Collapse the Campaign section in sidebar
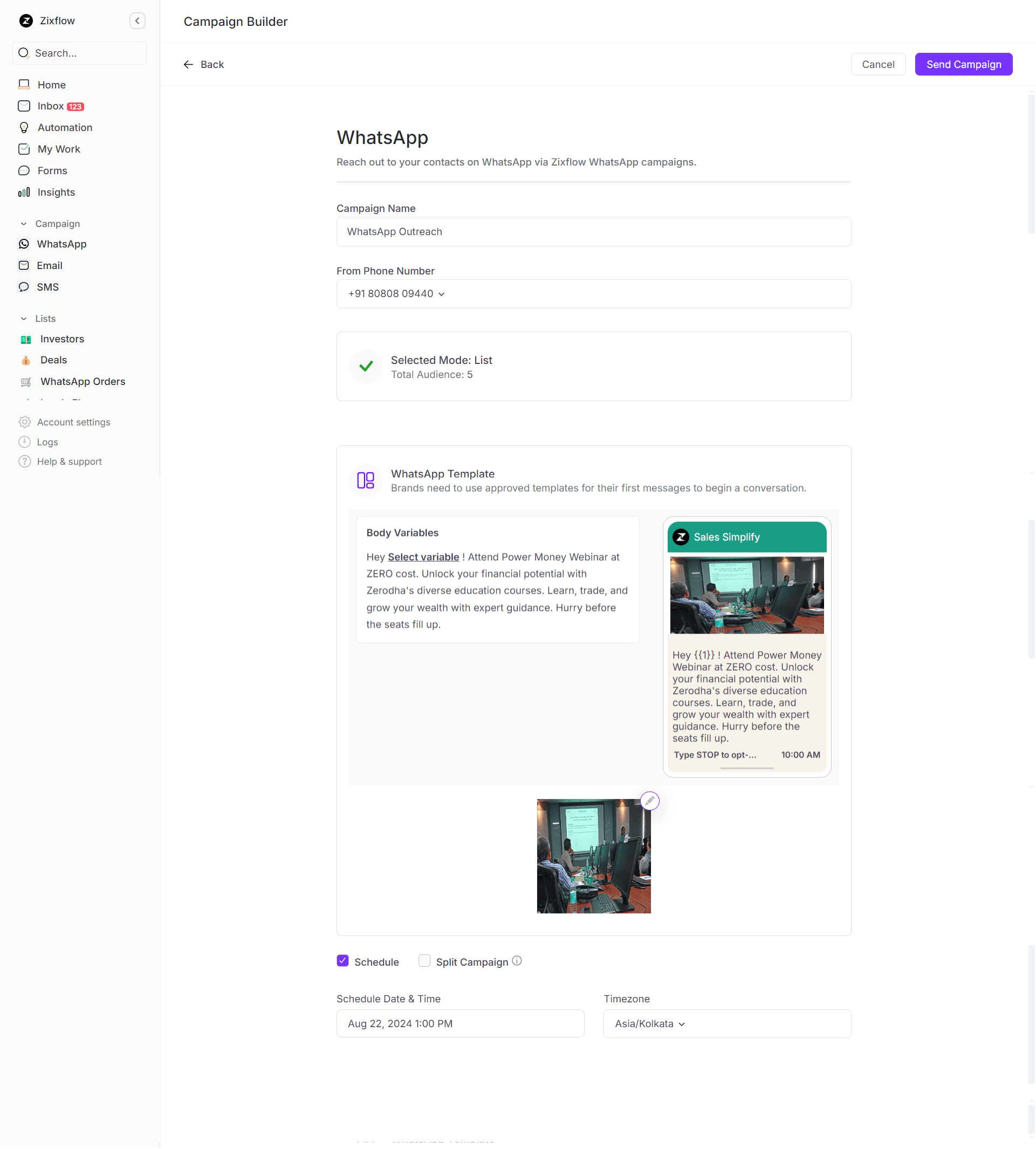Screen dimensions: 1036x1149 point(24,224)
